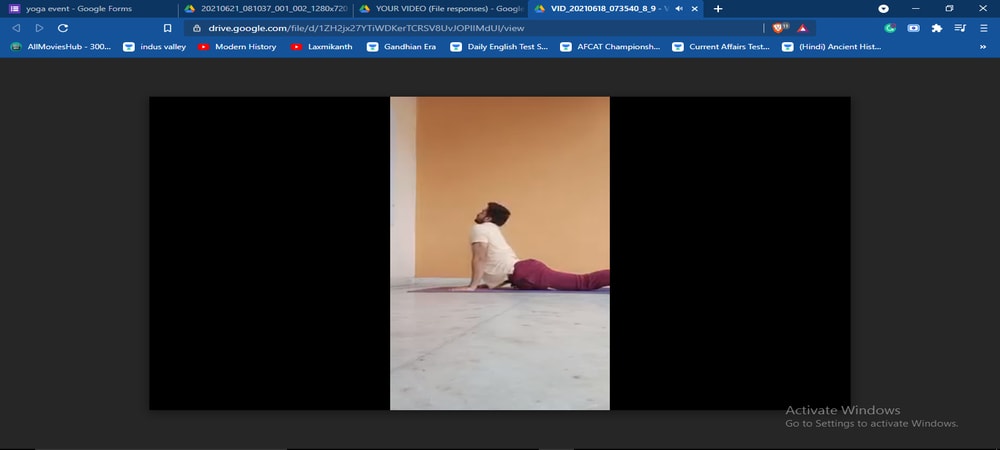
Task: Open a new browser tab
Action: pyautogui.click(x=718, y=9)
